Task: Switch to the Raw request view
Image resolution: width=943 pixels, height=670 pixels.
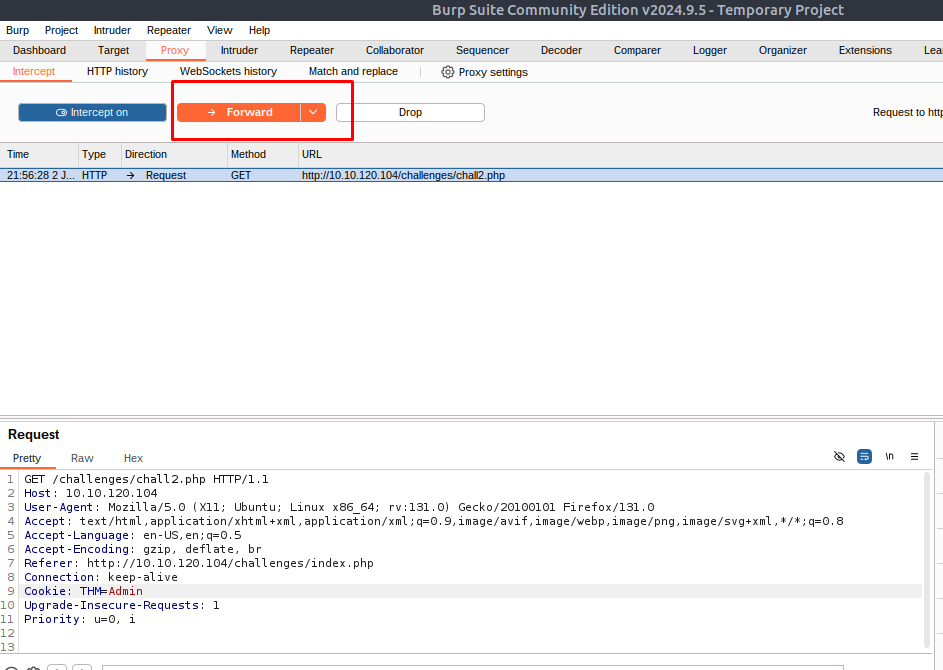Action: [x=82, y=458]
